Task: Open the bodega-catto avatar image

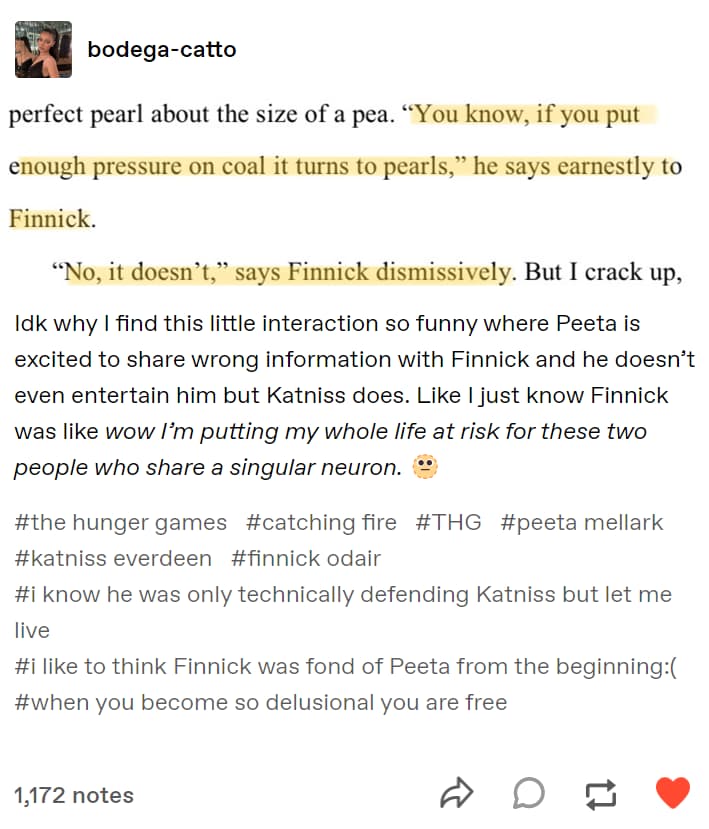Action: click(43, 50)
